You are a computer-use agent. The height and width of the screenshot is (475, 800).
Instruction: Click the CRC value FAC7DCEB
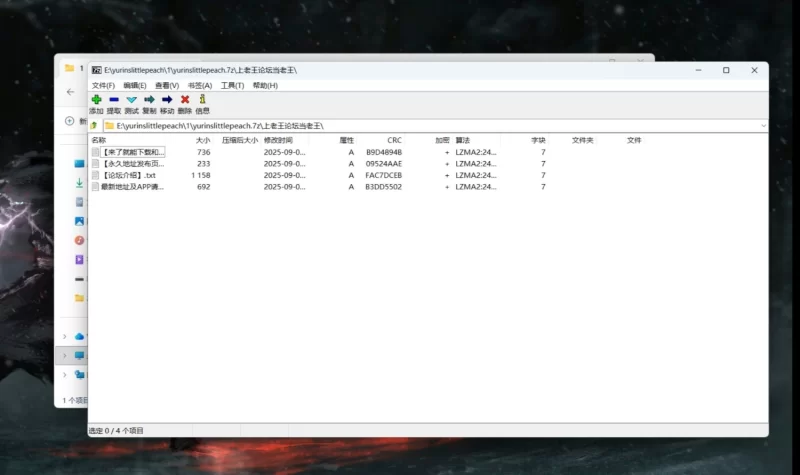click(384, 175)
